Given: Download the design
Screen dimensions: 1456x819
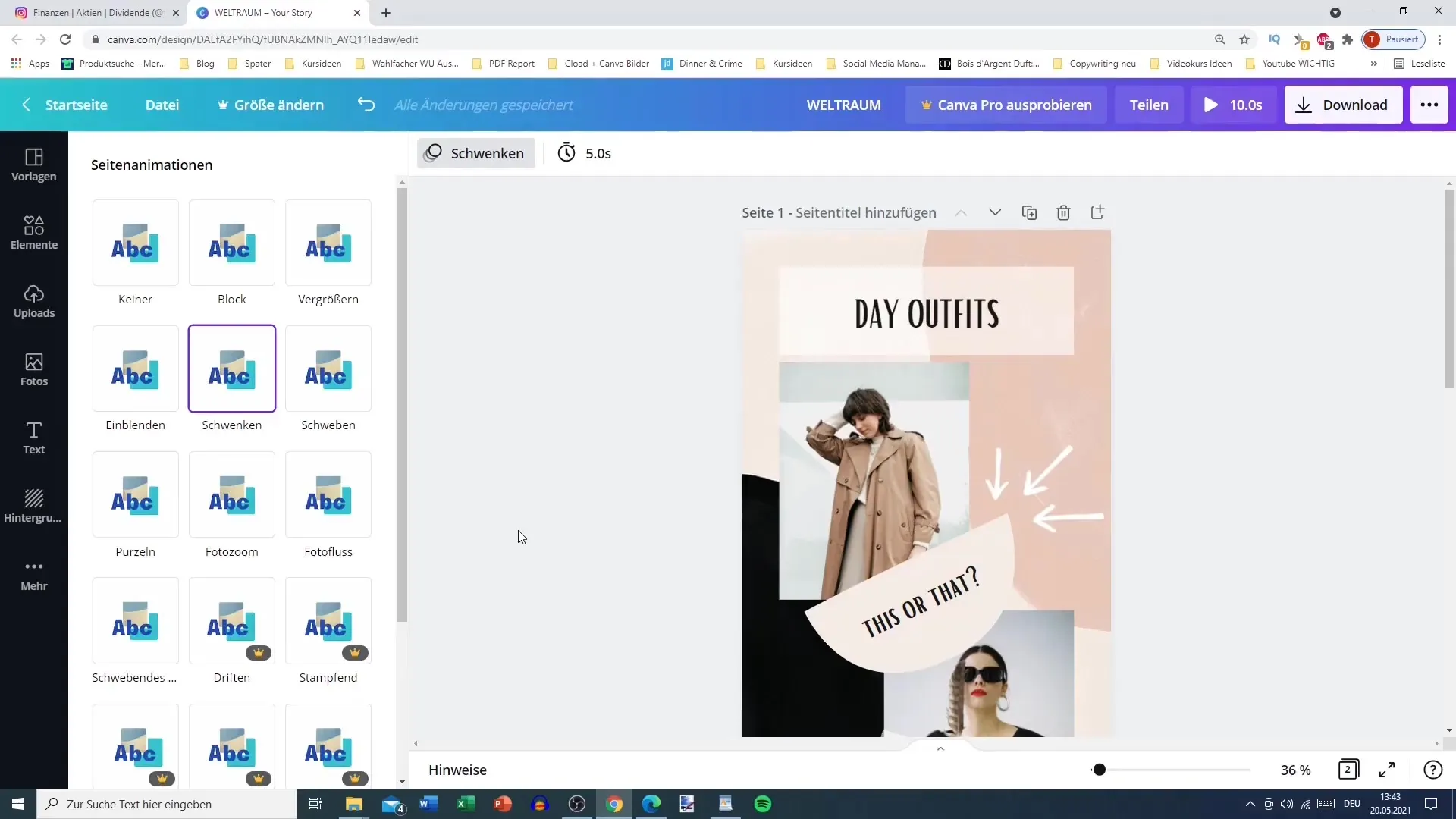Looking at the screenshot, I should point(1343,105).
